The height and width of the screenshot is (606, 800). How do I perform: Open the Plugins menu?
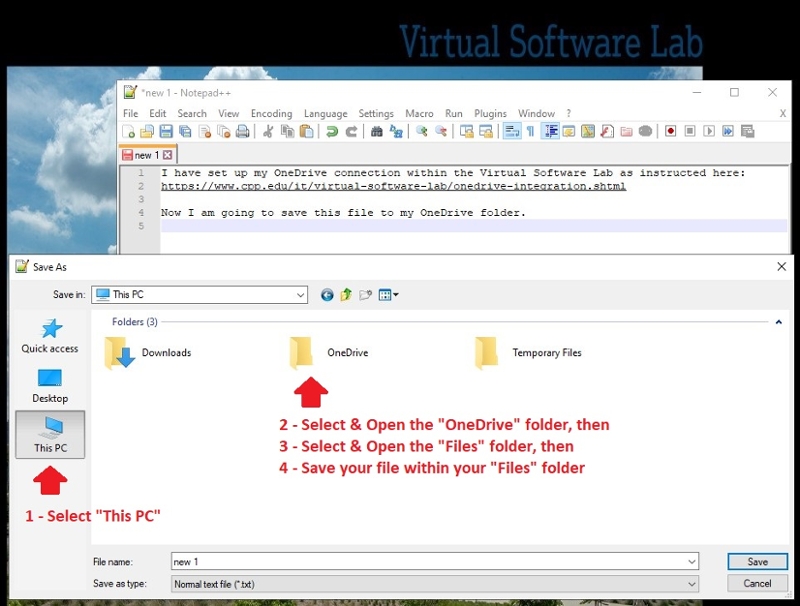[x=490, y=114]
